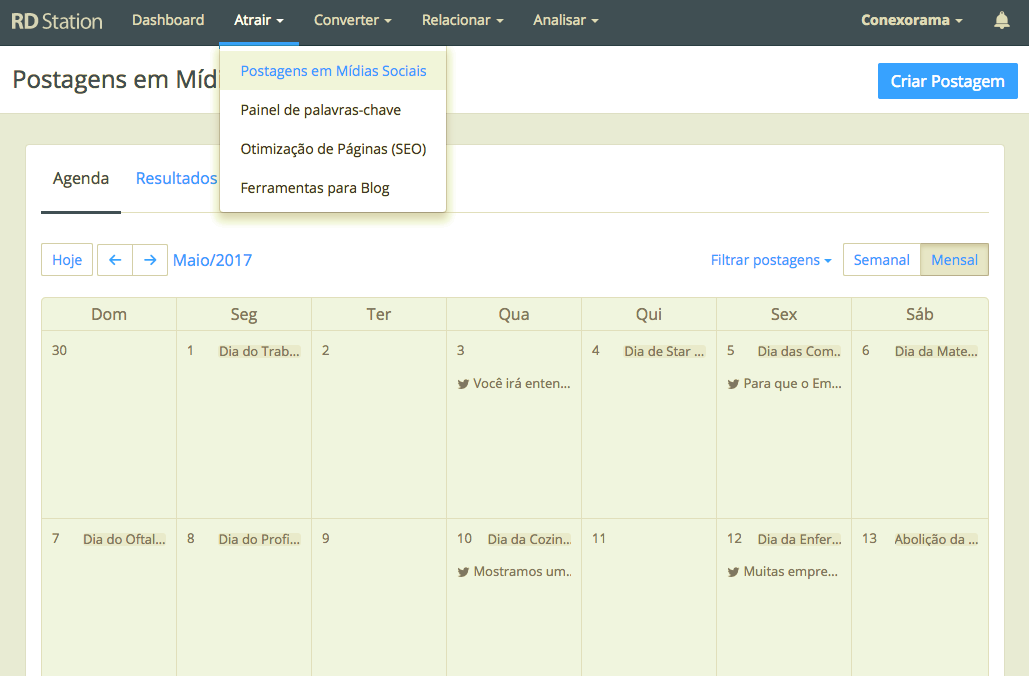This screenshot has height=676, width=1029.
Task: Switch calendar to Mensal view
Action: 954,260
